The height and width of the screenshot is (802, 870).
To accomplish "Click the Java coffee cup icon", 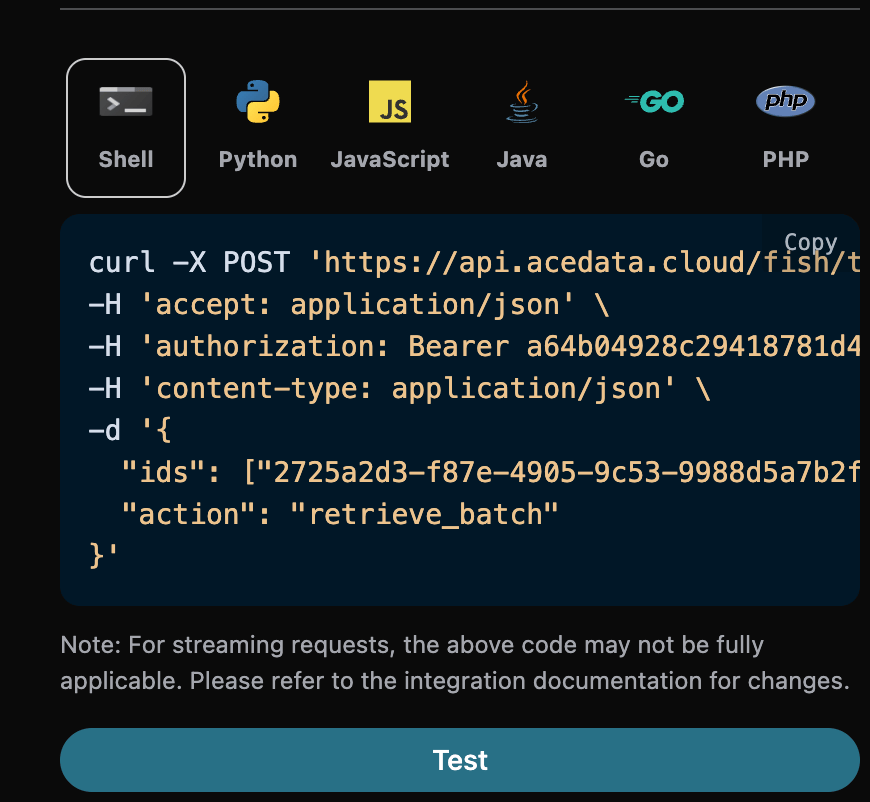I will [x=522, y=102].
